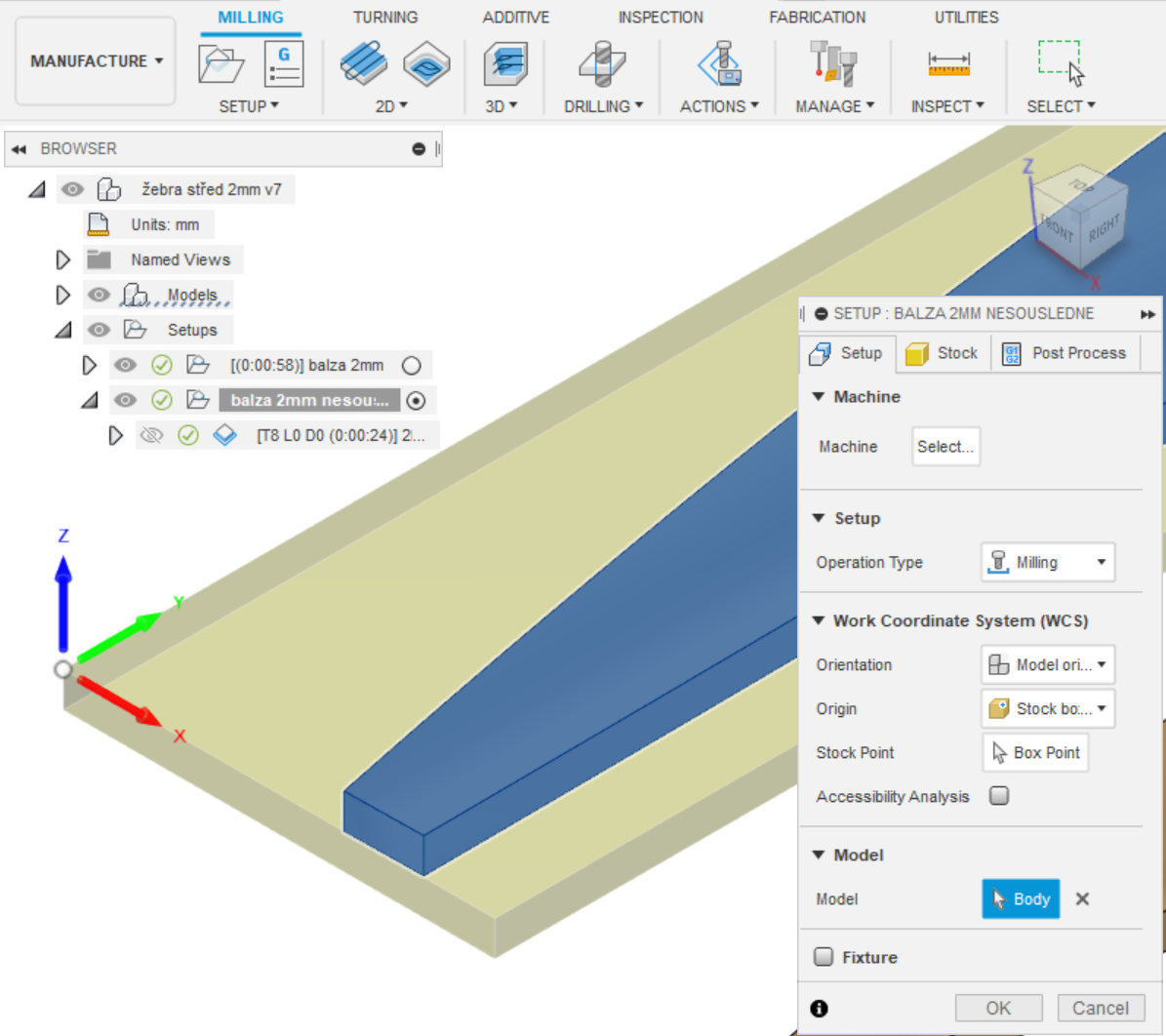Click the machine Select... button
This screenshot has width=1166, height=1036.
click(945, 447)
